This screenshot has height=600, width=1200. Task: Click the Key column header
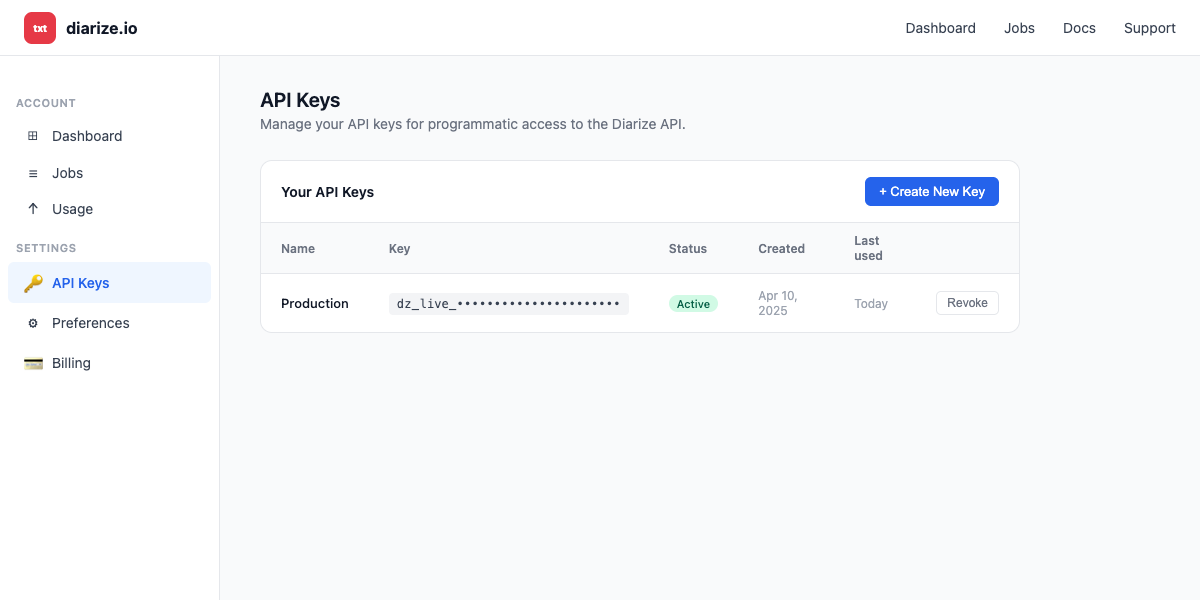[x=398, y=248]
